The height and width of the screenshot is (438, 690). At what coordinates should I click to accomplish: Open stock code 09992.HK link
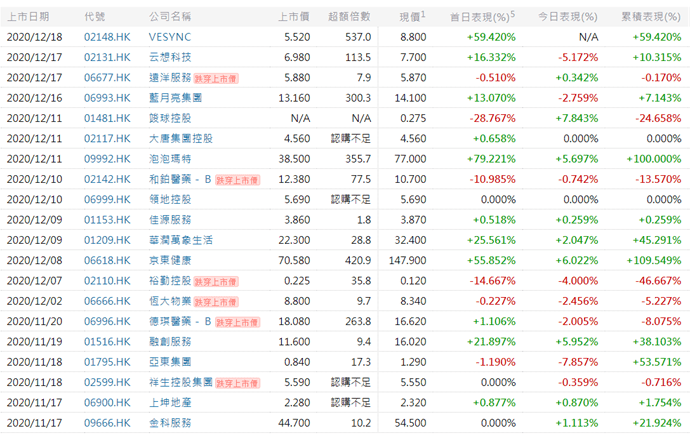tap(107, 159)
